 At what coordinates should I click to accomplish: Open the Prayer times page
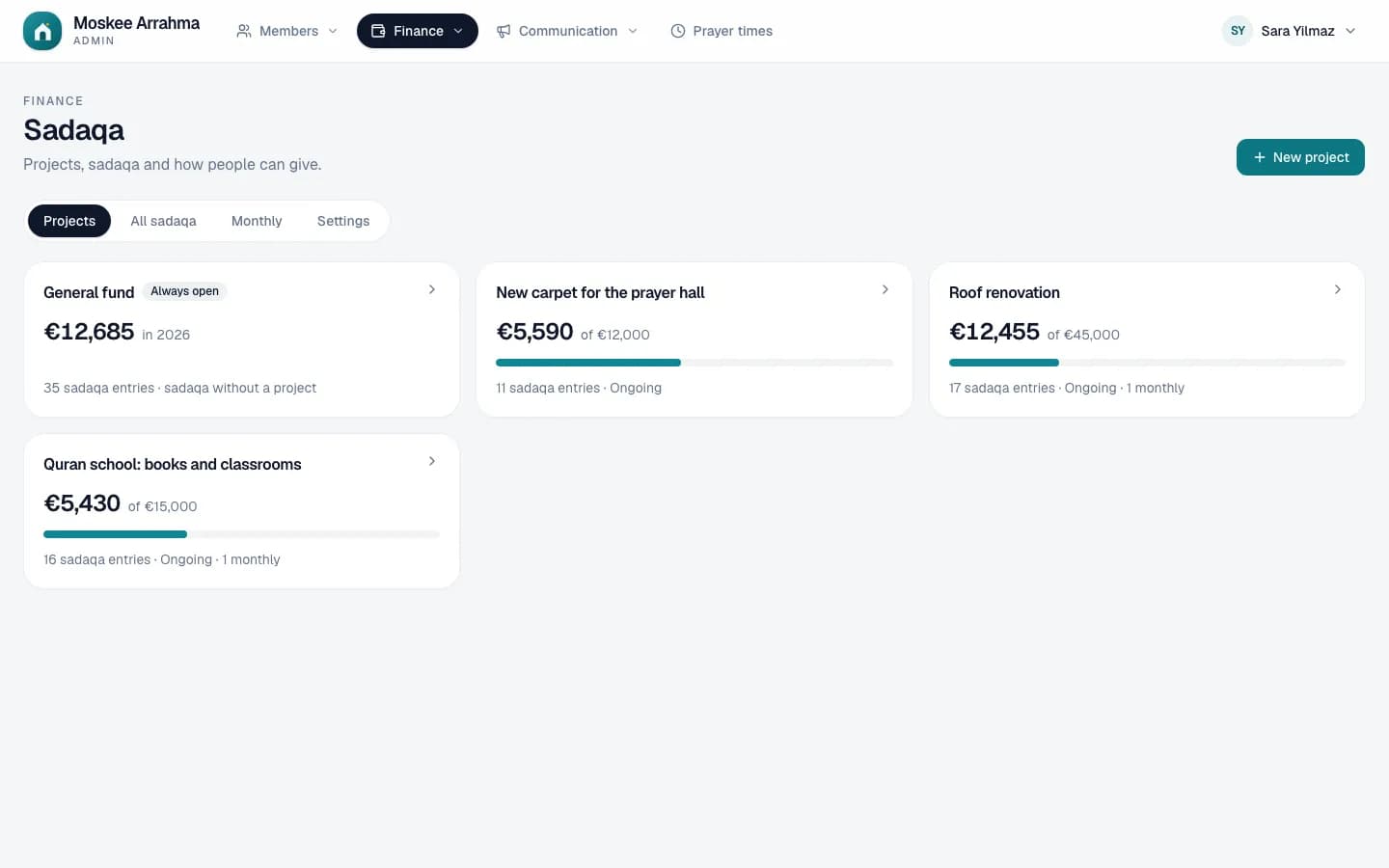[x=722, y=31]
